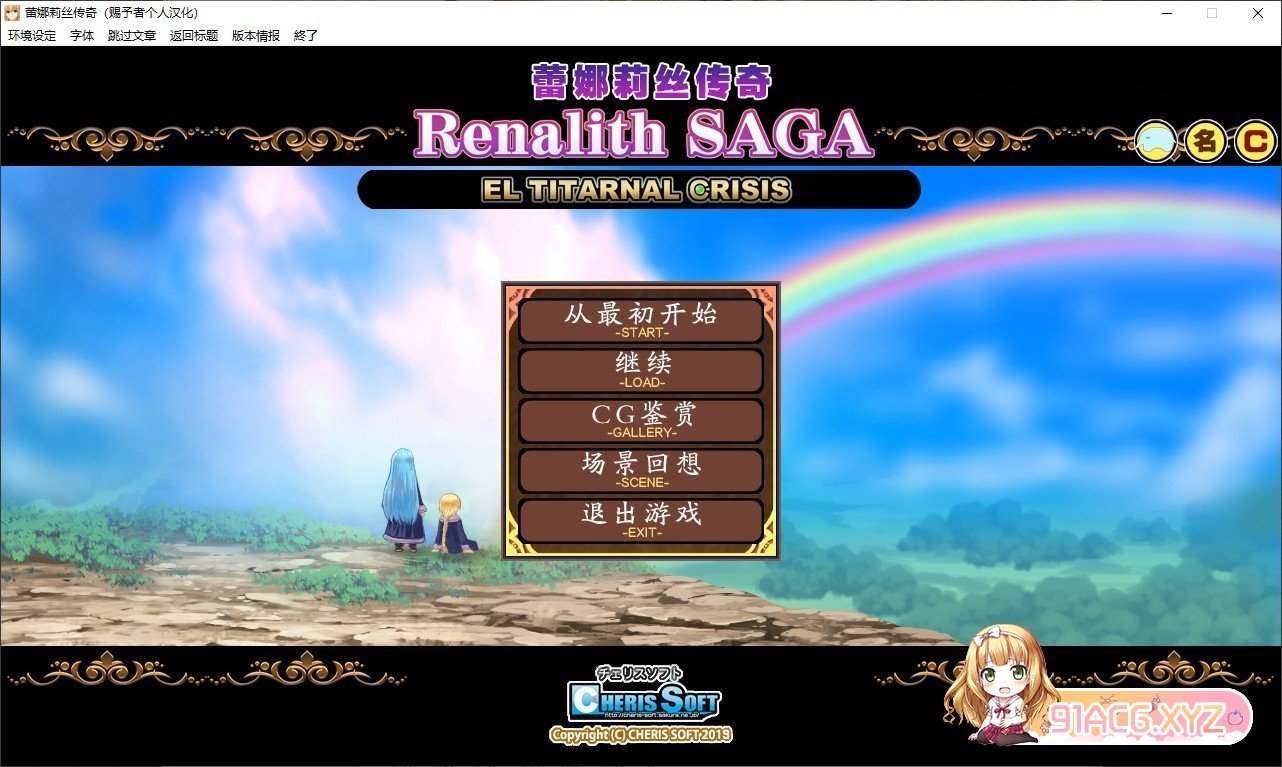Click the round red C icon
Viewport: 1282px width, 767px height.
click(x=1254, y=142)
